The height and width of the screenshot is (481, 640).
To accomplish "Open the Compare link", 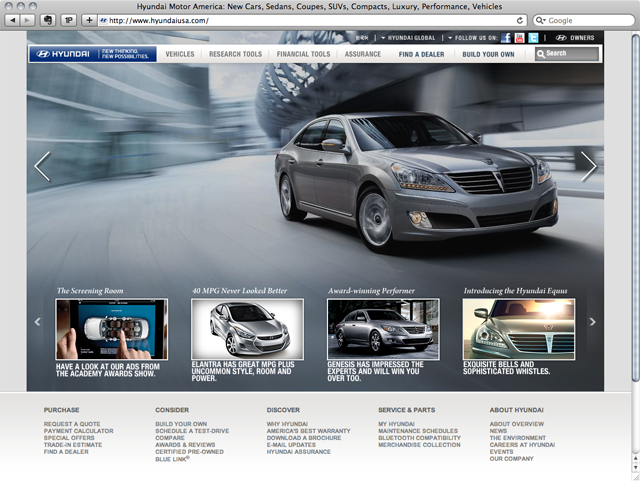I will point(170,438).
